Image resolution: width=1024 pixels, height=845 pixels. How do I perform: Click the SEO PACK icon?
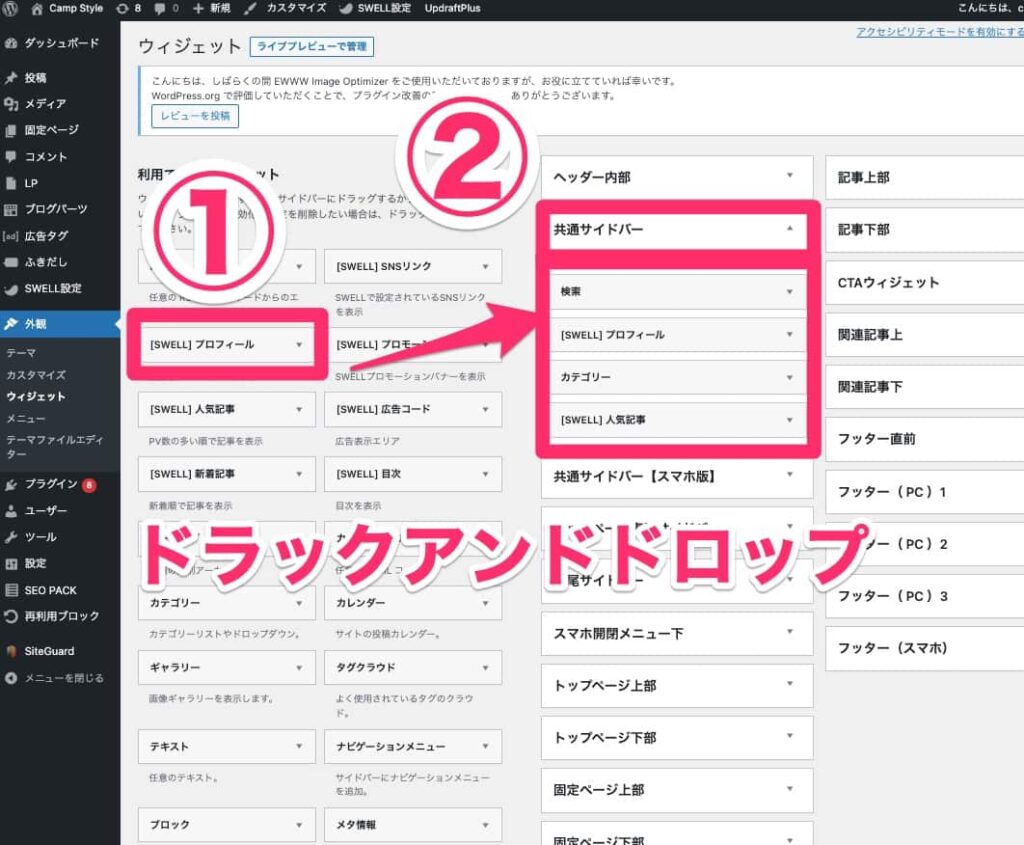pos(11,590)
